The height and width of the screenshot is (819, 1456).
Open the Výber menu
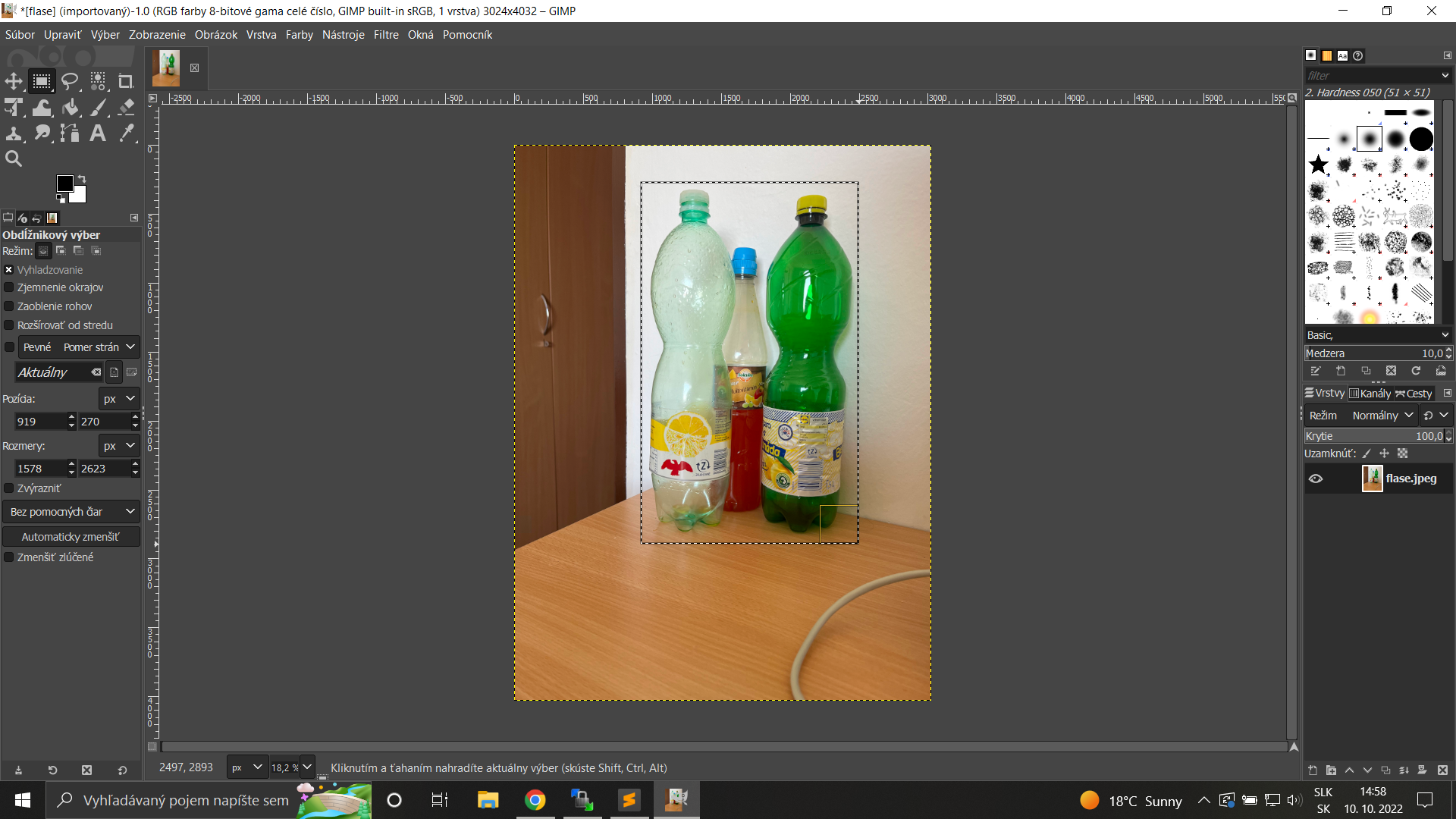click(x=105, y=35)
